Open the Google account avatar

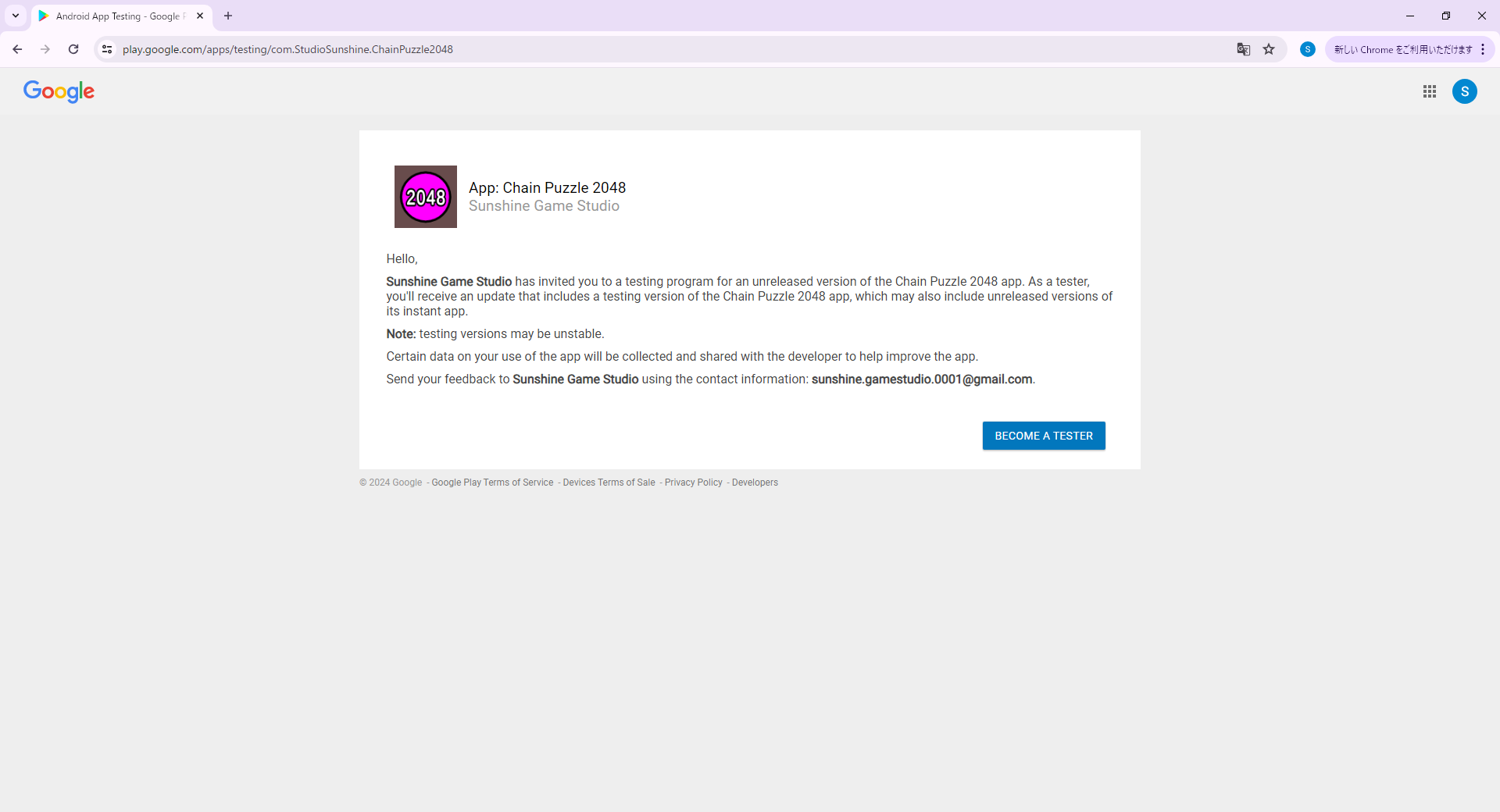pos(1465,91)
